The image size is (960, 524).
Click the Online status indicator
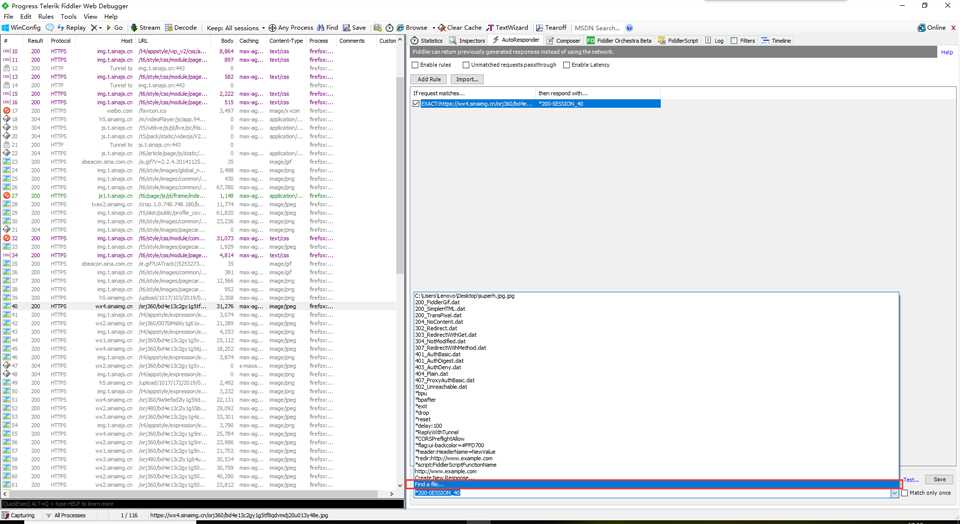click(932, 28)
